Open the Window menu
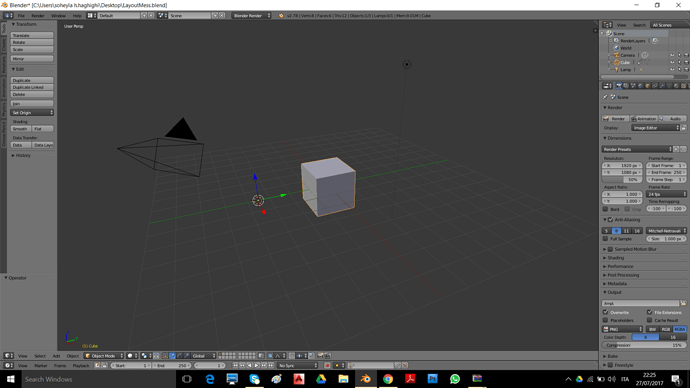The image size is (690, 388). tap(58, 15)
